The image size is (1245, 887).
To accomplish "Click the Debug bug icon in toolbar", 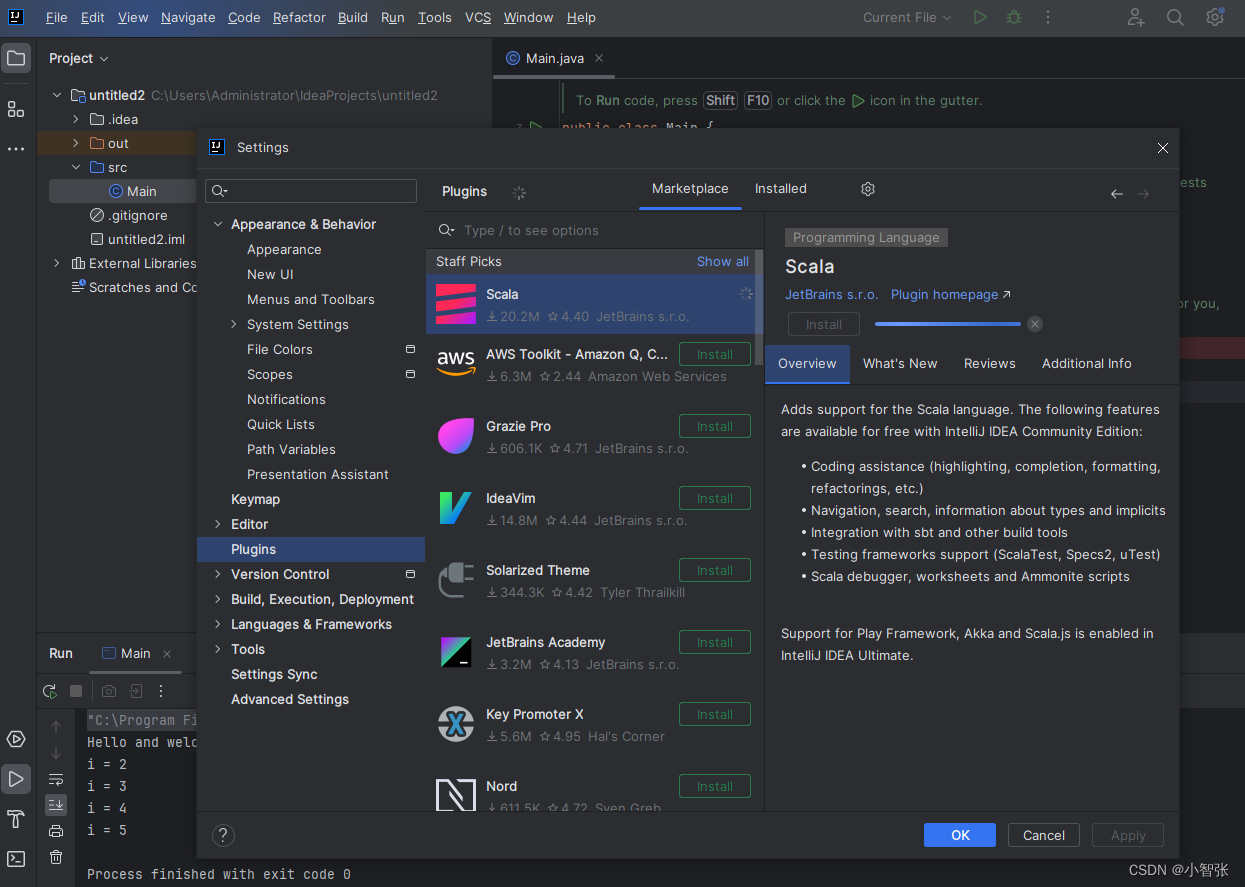I will coord(1014,17).
